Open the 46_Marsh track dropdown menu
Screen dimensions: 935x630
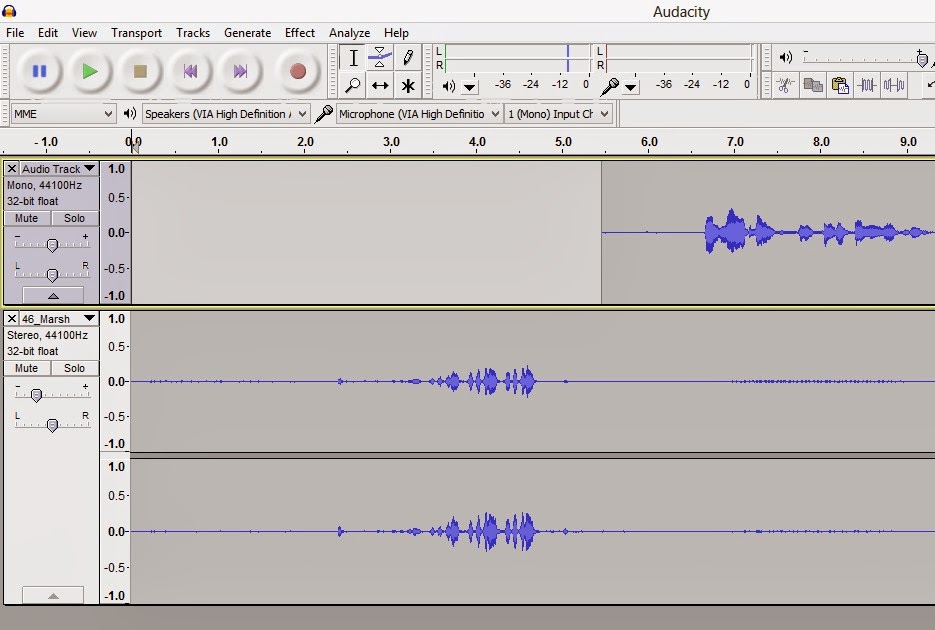tap(58, 319)
